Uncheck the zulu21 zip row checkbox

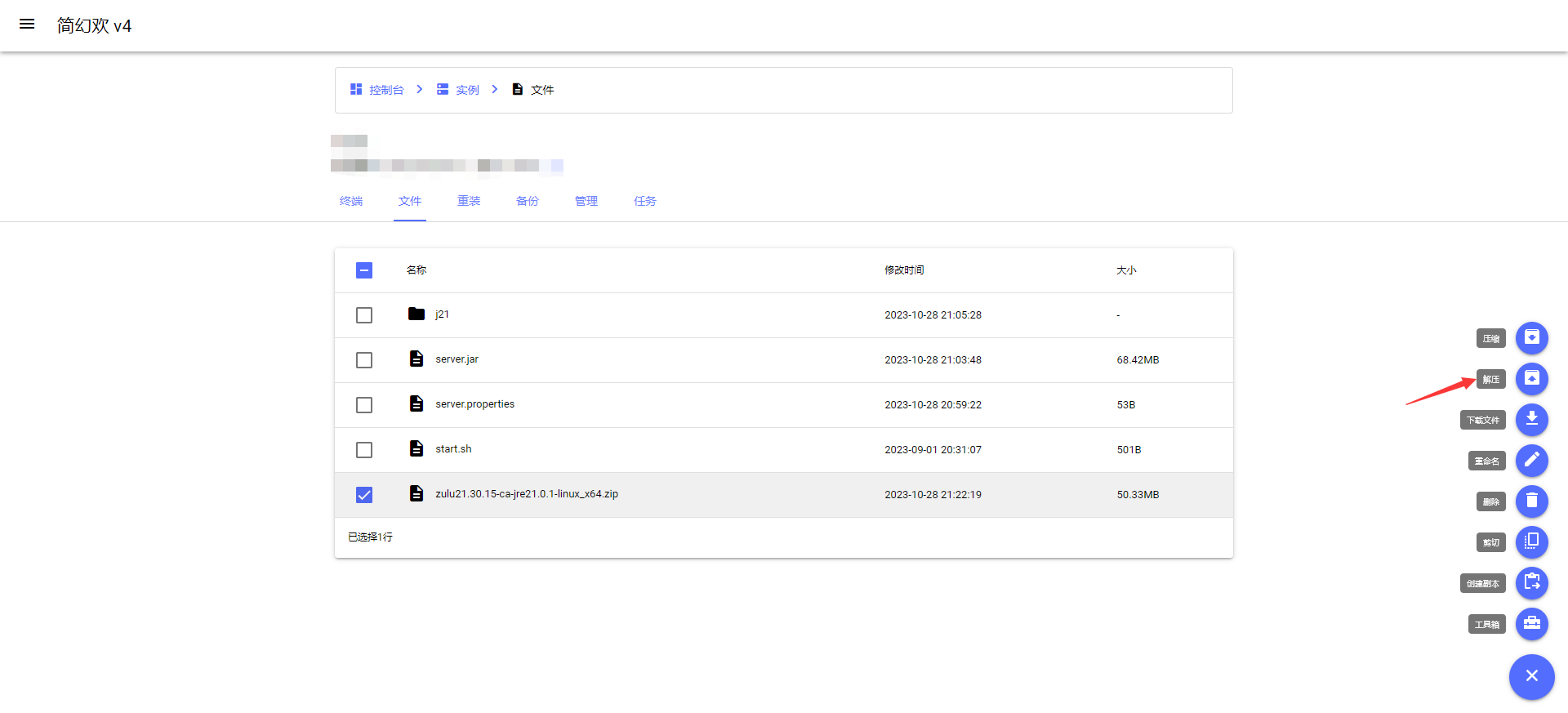click(364, 495)
